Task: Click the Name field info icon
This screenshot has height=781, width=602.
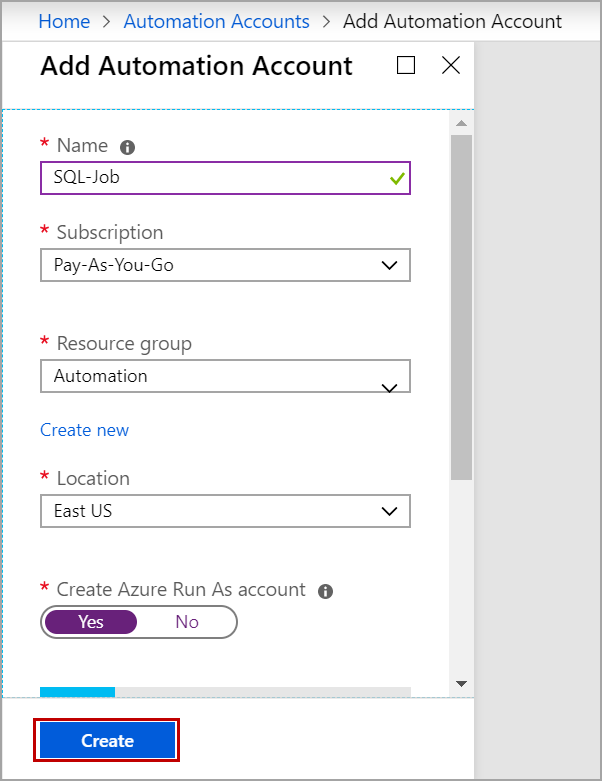Action: [x=127, y=147]
